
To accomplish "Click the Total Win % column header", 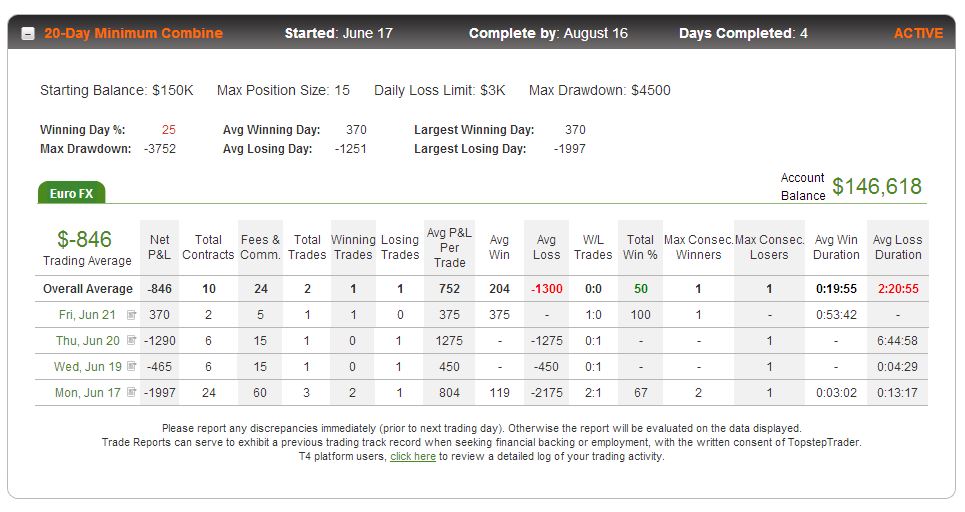I will (x=640, y=247).
